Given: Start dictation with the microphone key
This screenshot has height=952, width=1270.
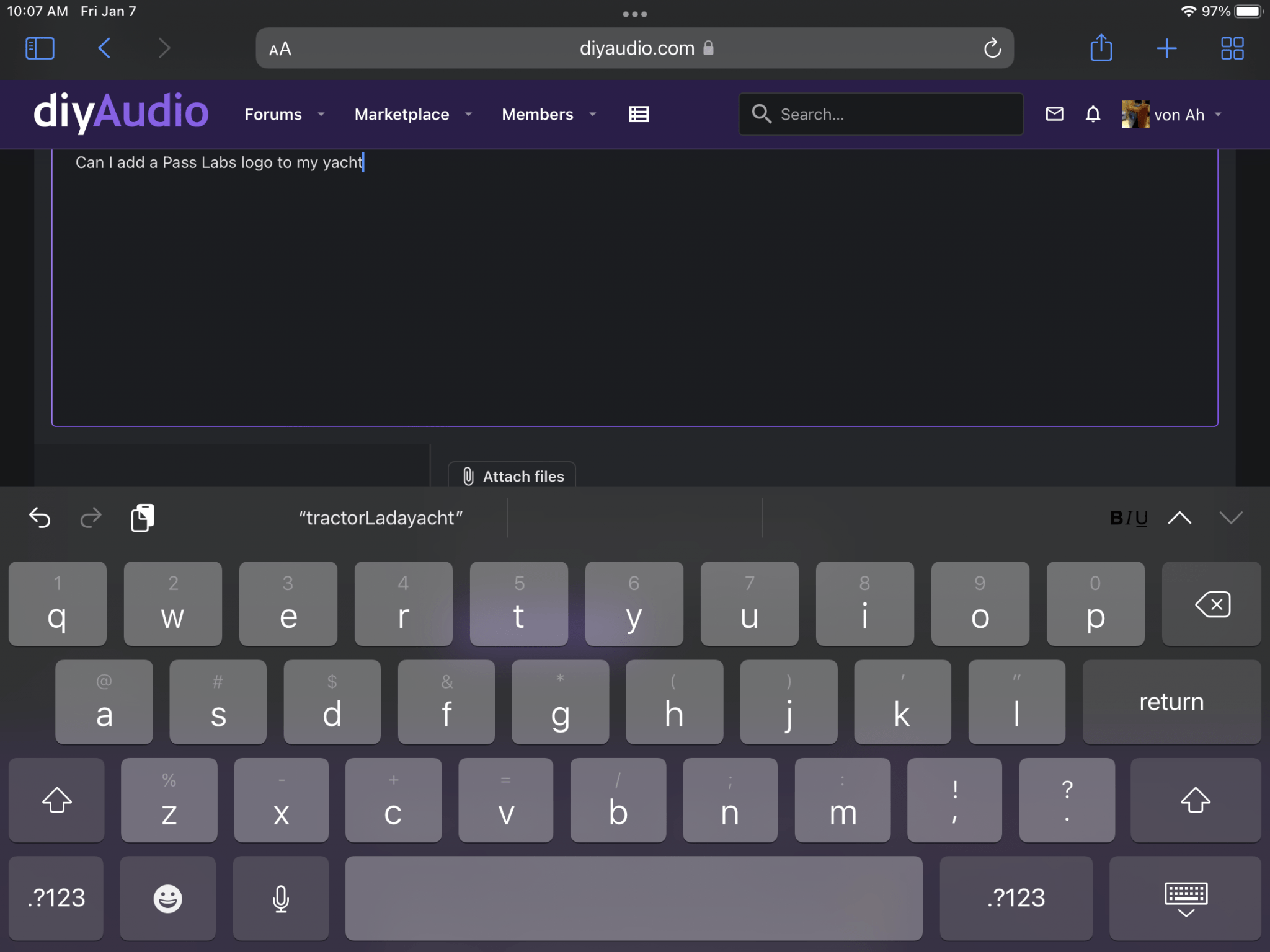Looking at the screenshot, I should [280, 898].
